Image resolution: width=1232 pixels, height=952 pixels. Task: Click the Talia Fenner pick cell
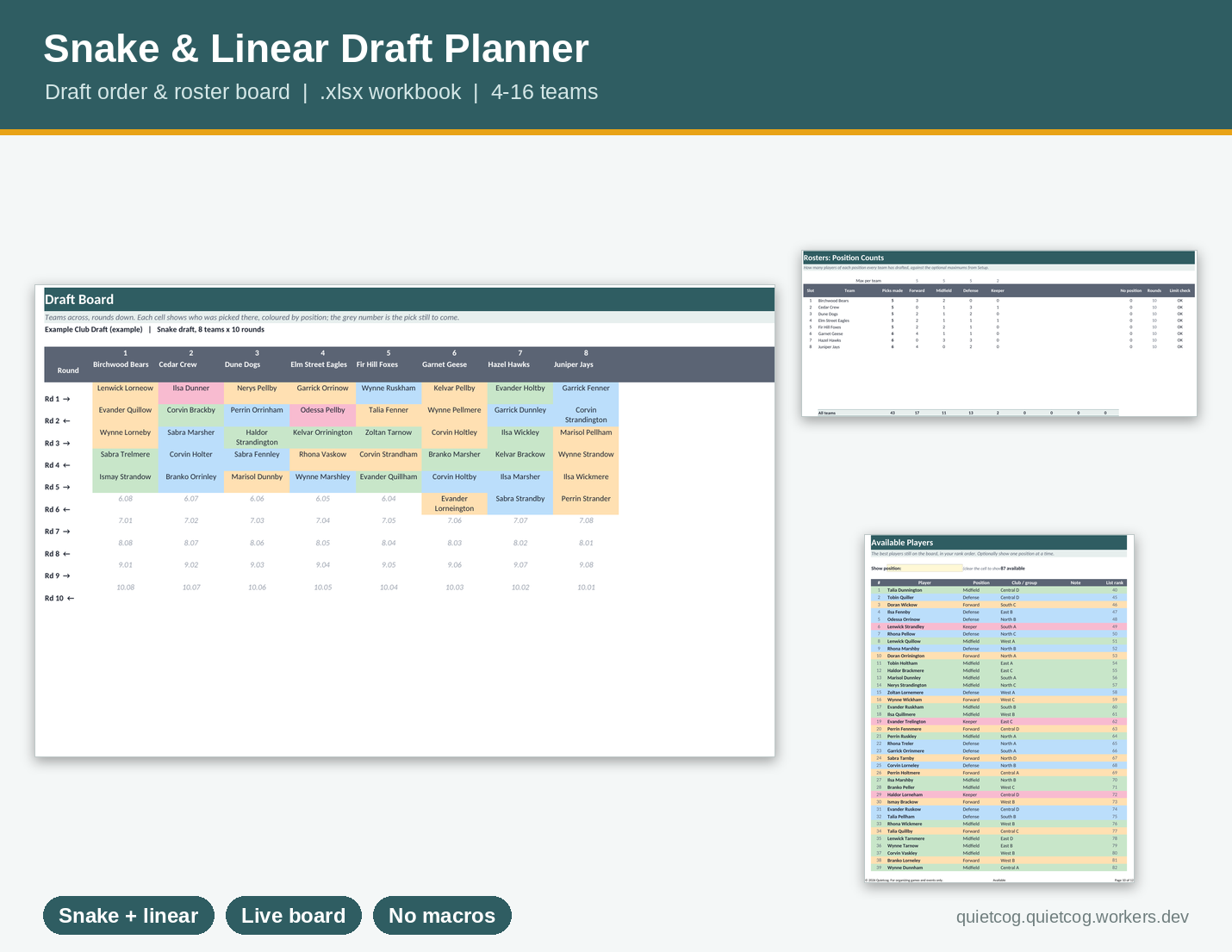click(389, 415)
